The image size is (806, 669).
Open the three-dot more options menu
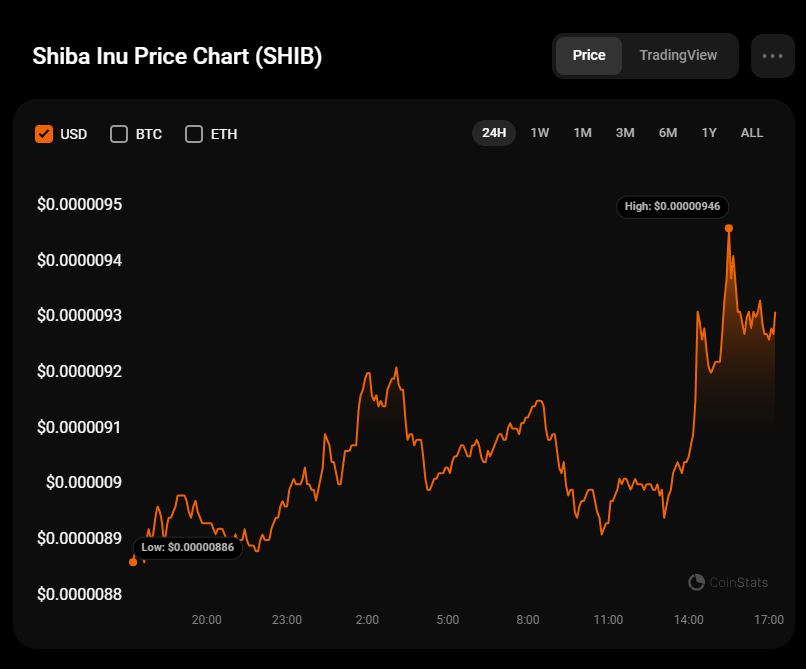click(772, 56)
